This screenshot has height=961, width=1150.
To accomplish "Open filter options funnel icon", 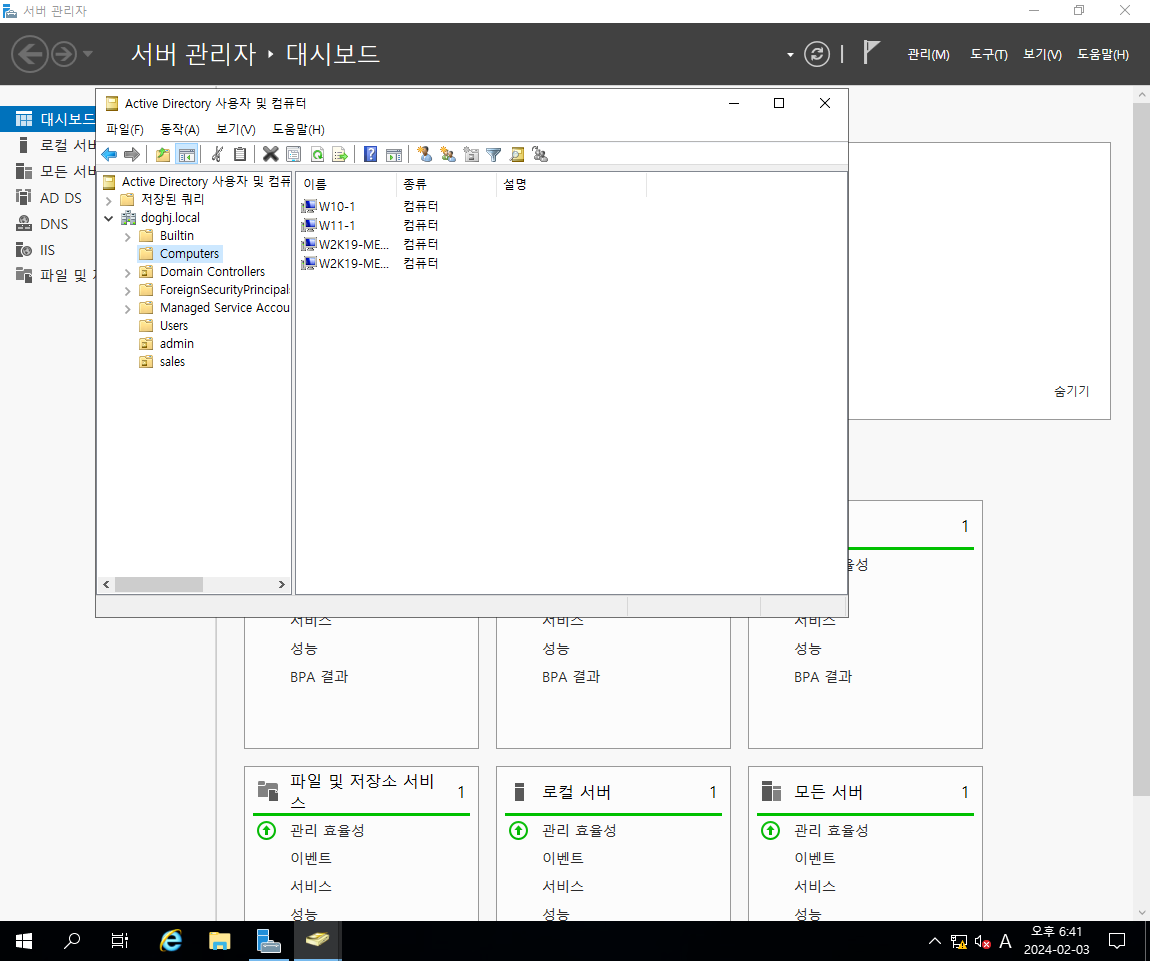I will (x=494, y=154).
